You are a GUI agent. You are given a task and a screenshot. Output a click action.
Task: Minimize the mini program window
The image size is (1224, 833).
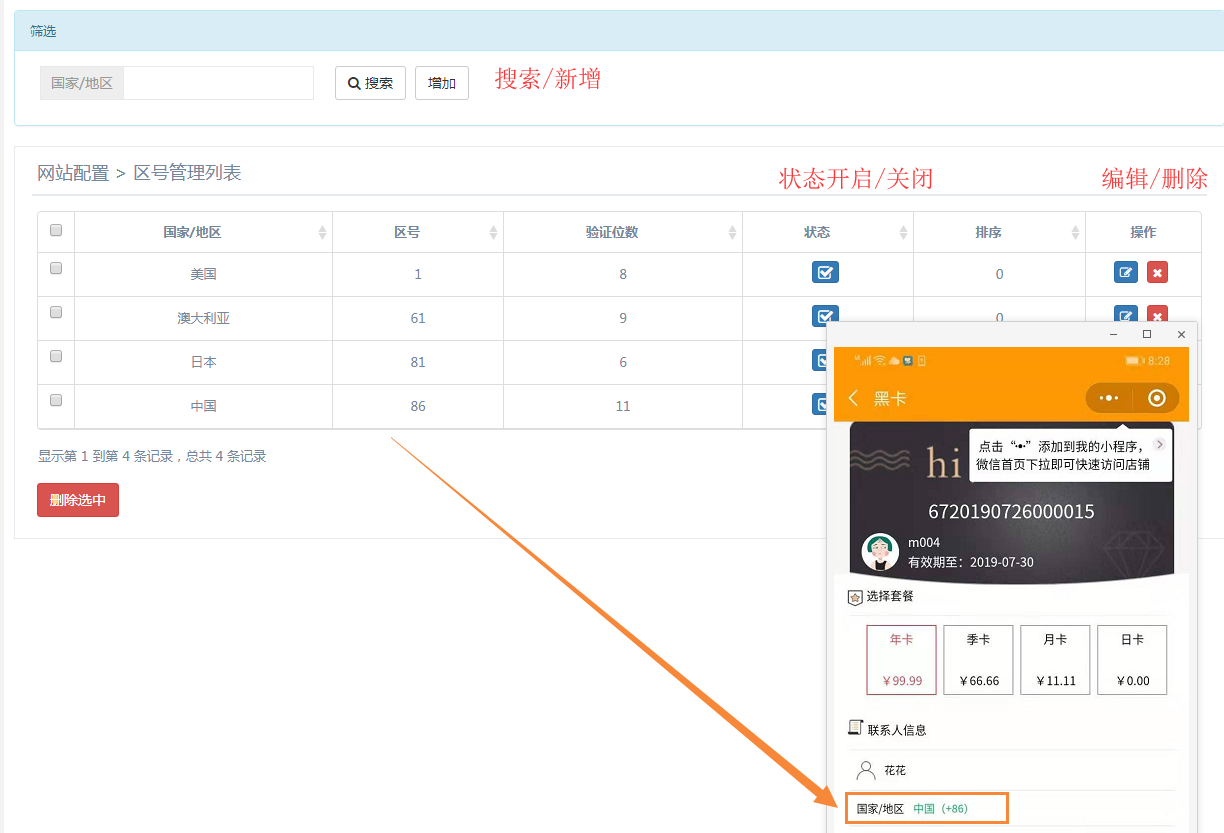1114,334
